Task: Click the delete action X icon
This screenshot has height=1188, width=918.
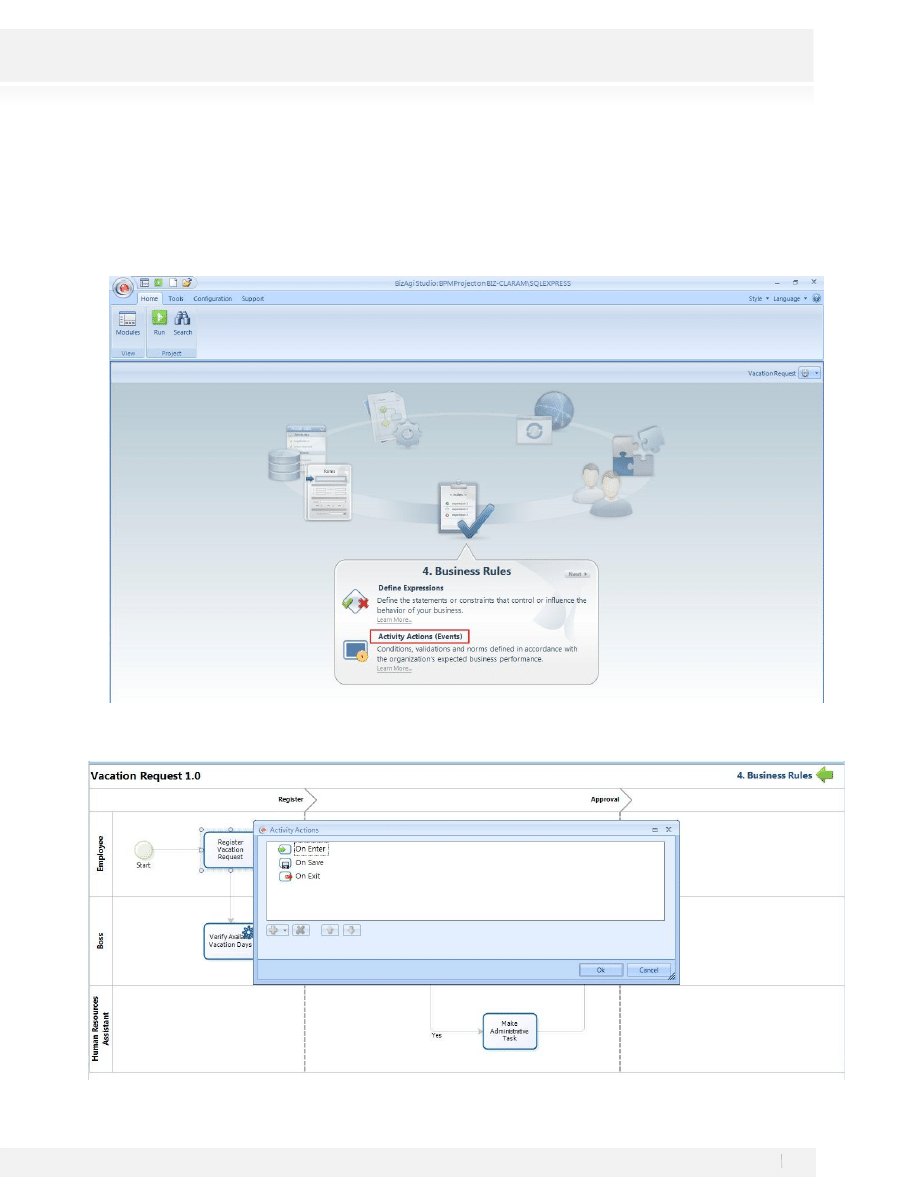Action: click(300, 930)
